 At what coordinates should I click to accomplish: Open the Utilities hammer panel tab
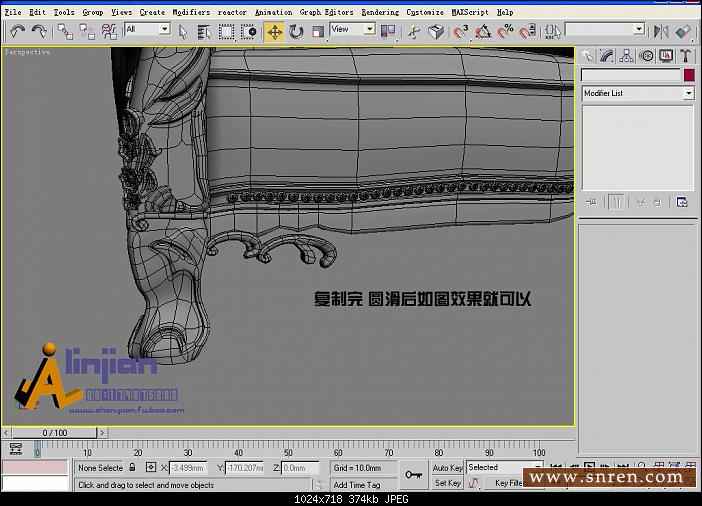(x=684, y=56)
